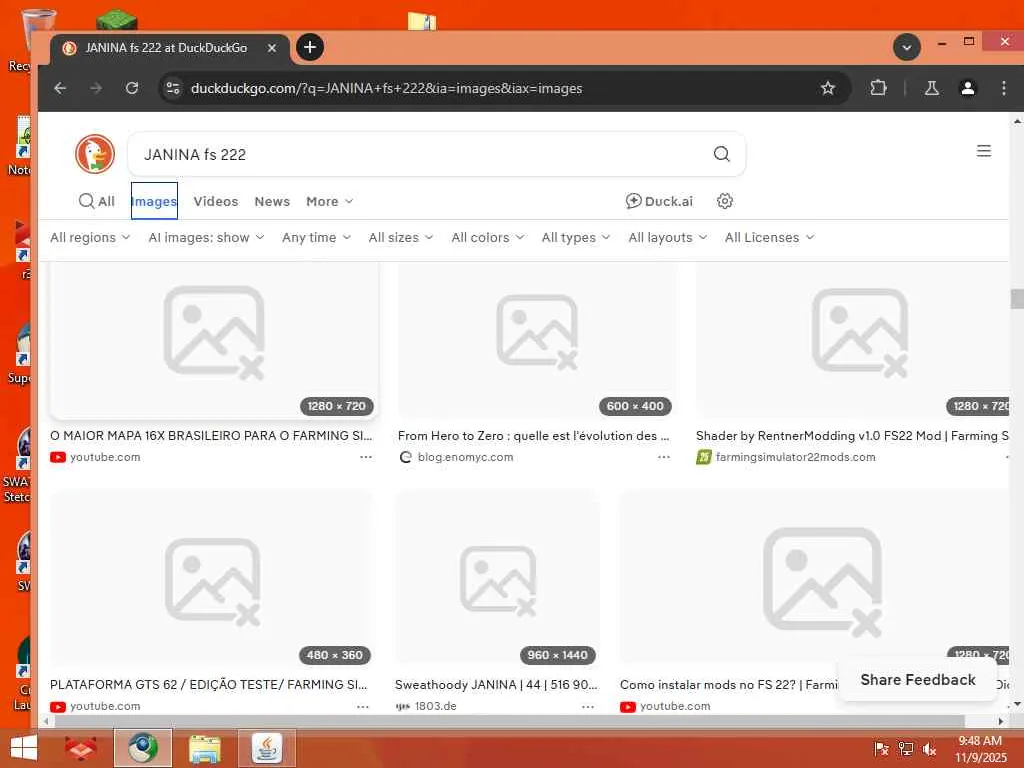This screenshot has width=1024, height=768.
Task: Click the search magnifier icon in the search box
Action: coord(721,154)
